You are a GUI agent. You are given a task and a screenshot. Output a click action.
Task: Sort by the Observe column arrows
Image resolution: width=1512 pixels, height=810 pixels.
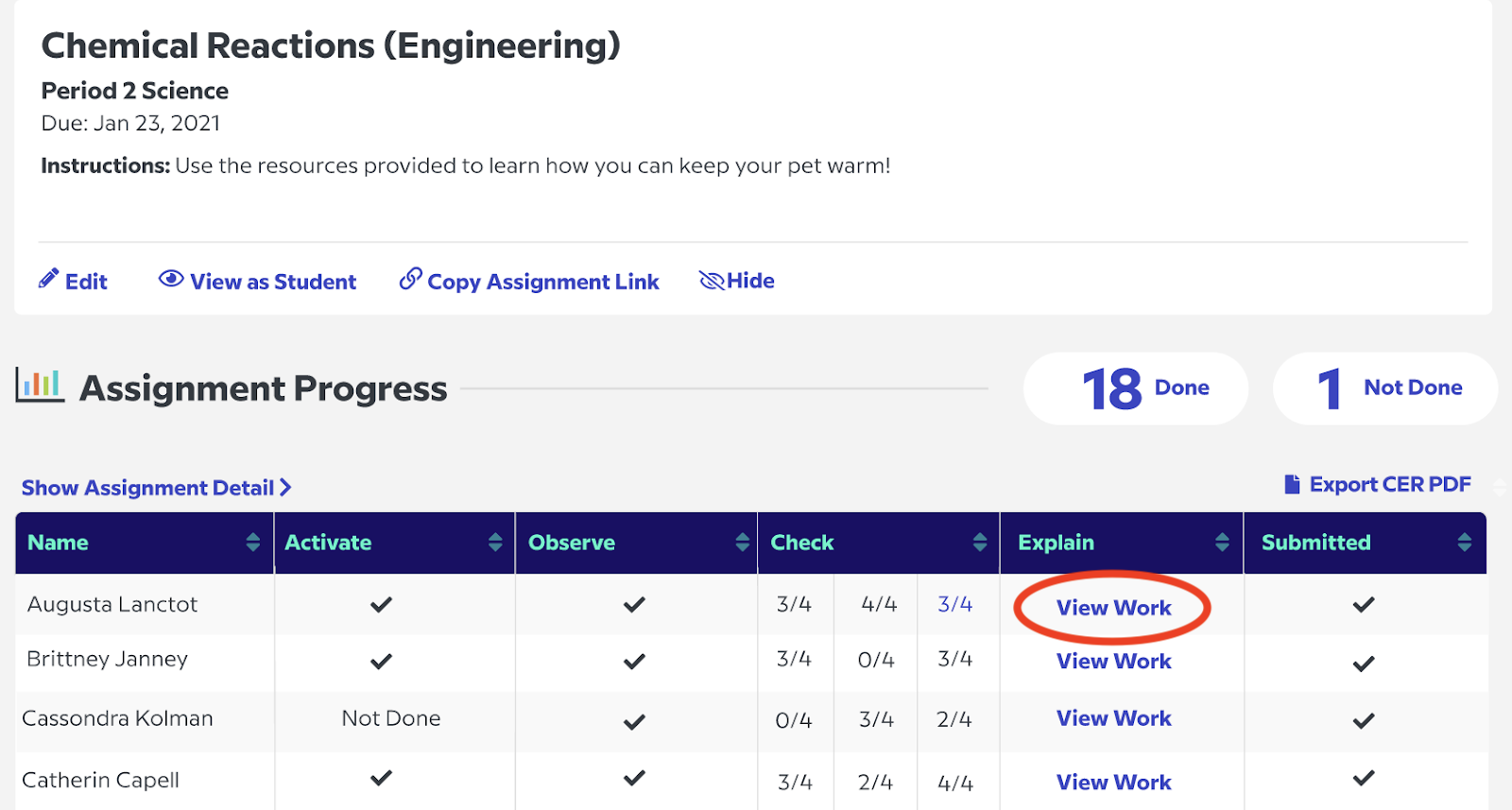pyautogui.click(x=742, y=543)
